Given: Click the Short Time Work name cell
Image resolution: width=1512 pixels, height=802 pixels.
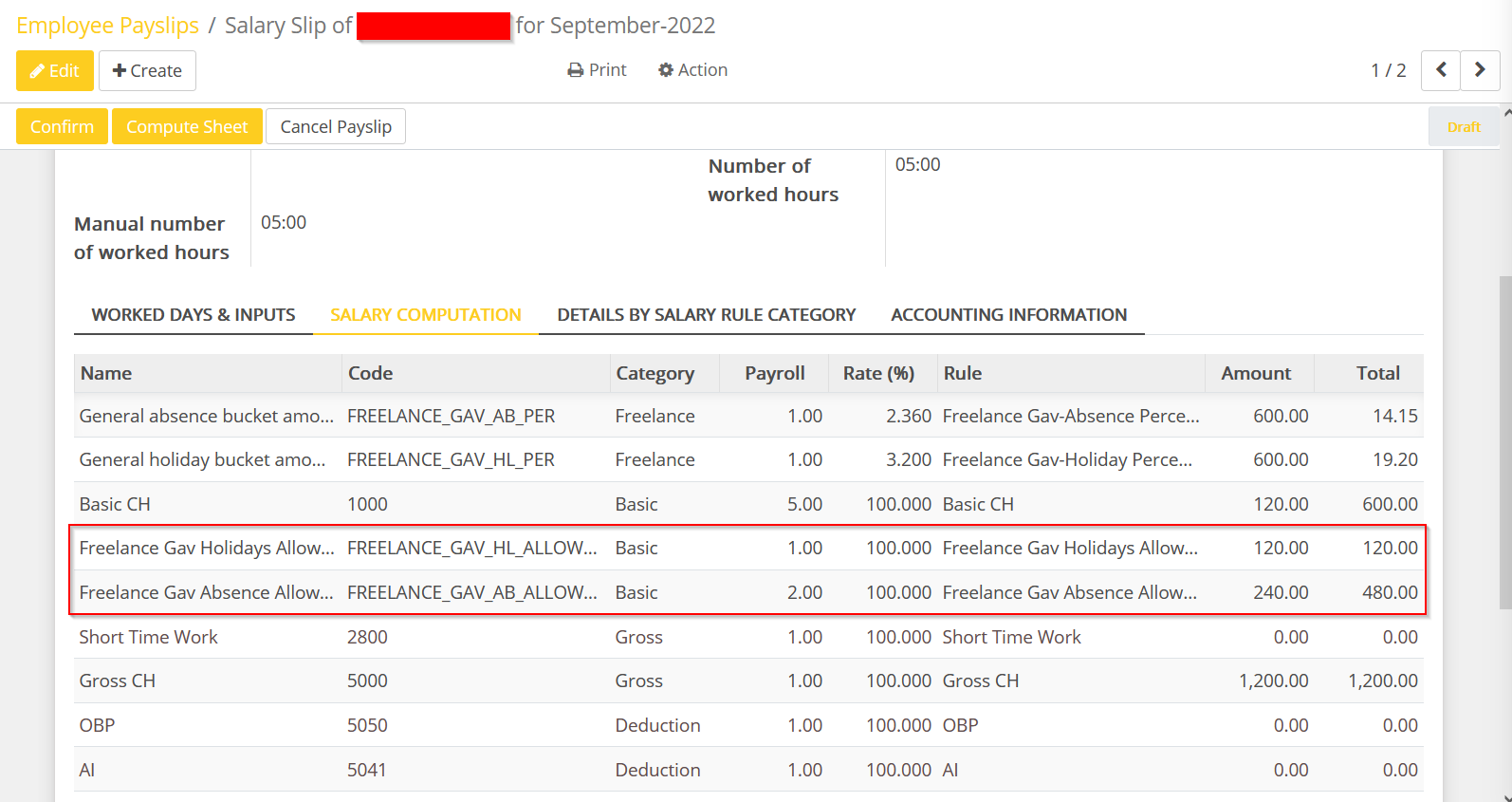Looking at the screenshot, I should pos(149,637).
